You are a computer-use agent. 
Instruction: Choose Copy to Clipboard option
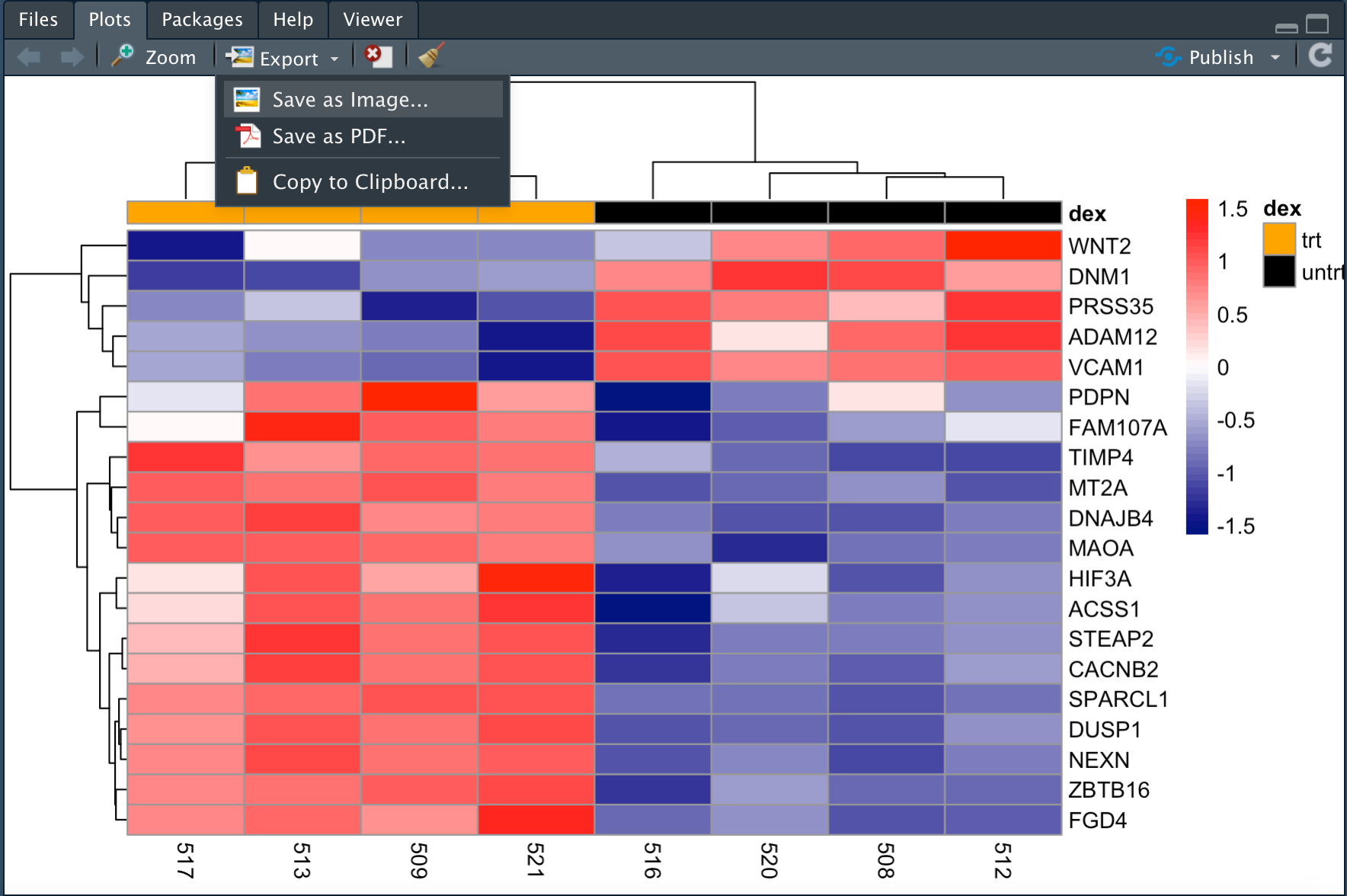click(370, 182)
